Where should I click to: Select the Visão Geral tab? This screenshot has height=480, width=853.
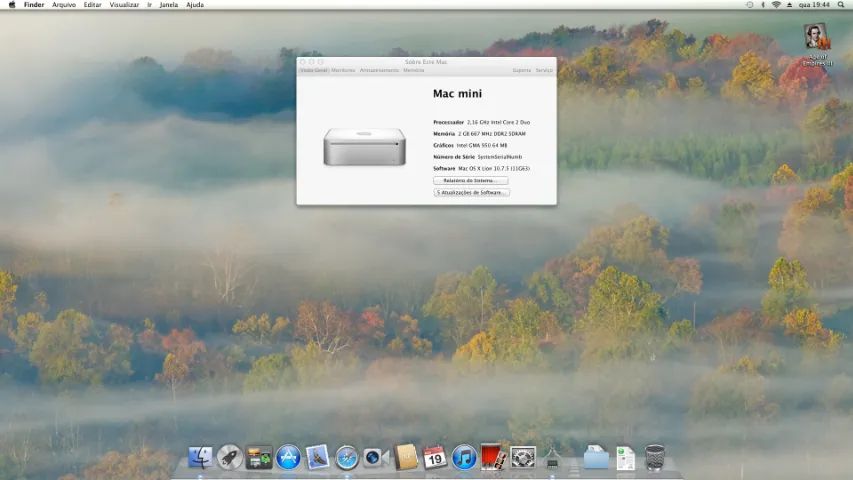(314, 70)
